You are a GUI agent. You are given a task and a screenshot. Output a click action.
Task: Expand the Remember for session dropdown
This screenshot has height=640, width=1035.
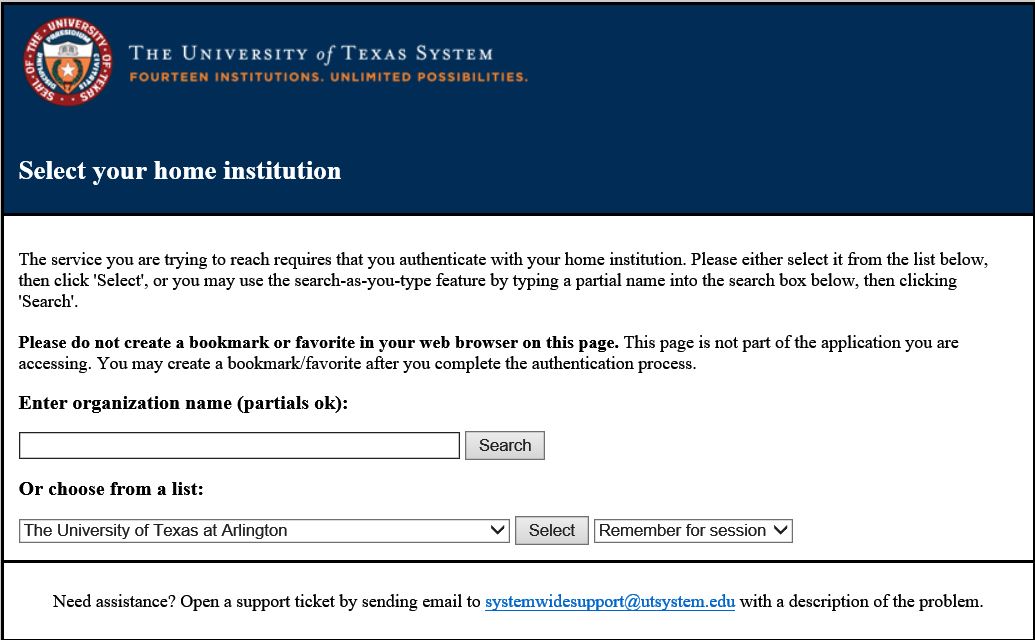pos(693,530)
